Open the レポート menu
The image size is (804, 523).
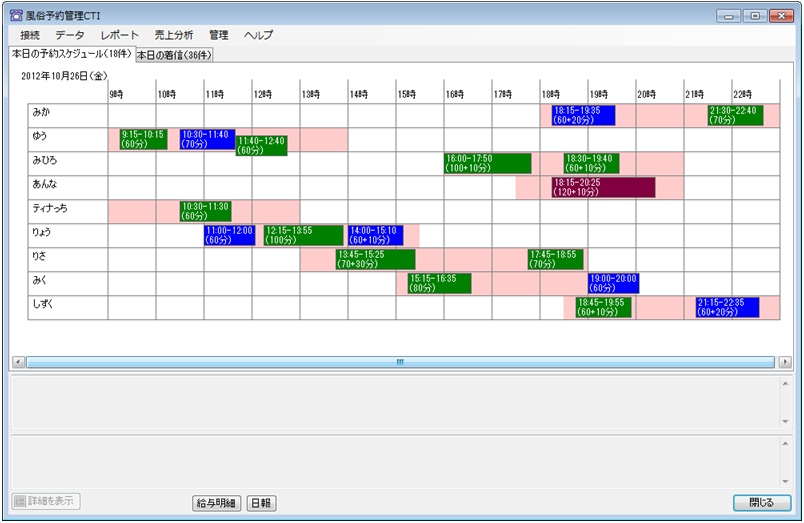[120, 35]
